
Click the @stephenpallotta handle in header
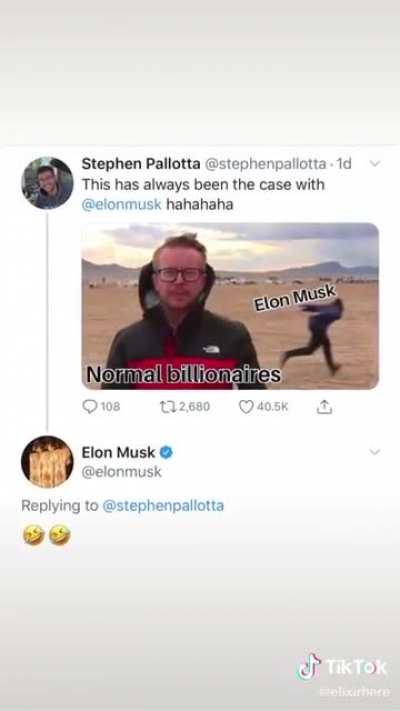[x=265, y=164]
